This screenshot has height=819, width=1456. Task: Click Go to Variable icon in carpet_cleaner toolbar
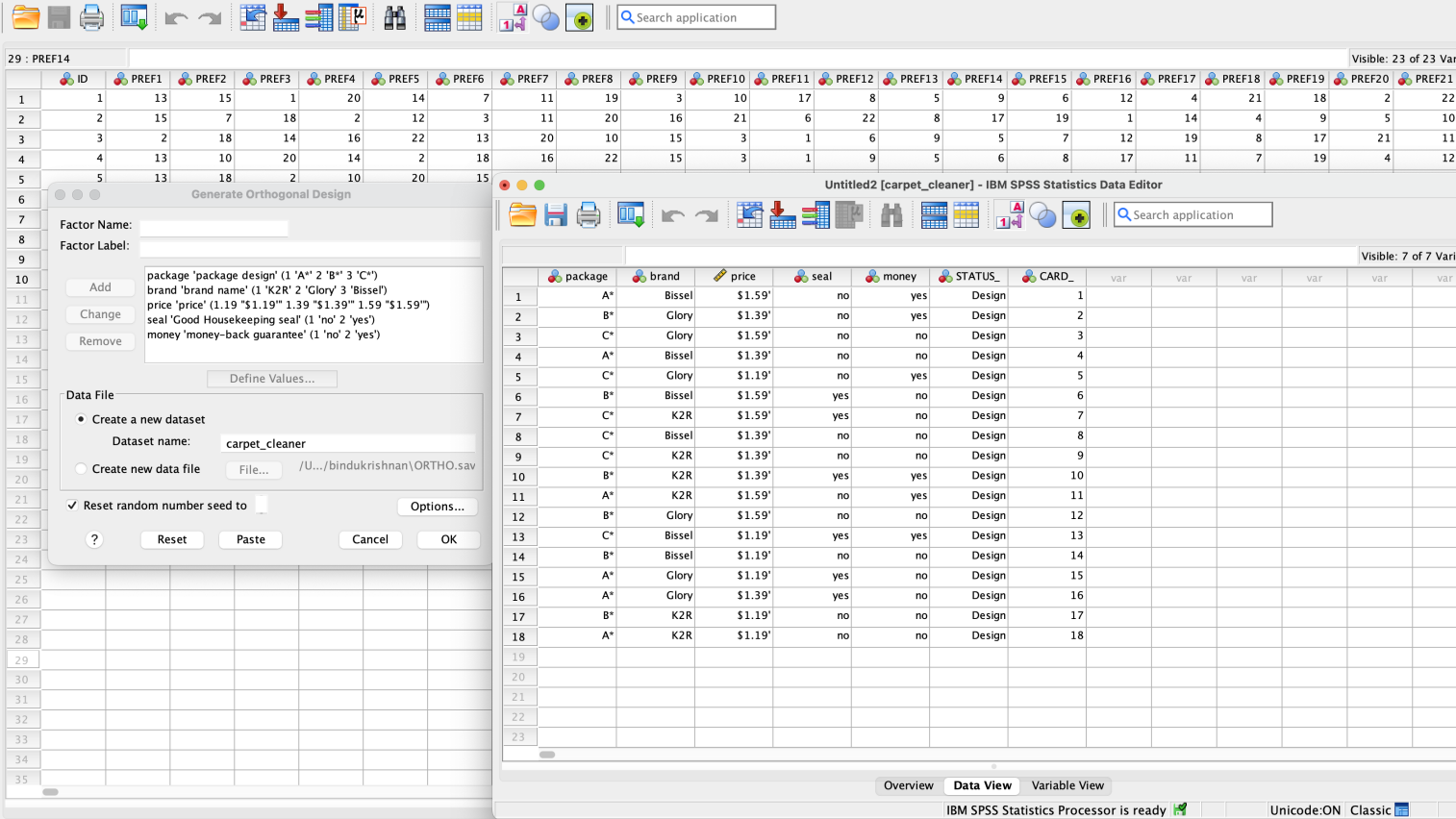click(783, 214)
